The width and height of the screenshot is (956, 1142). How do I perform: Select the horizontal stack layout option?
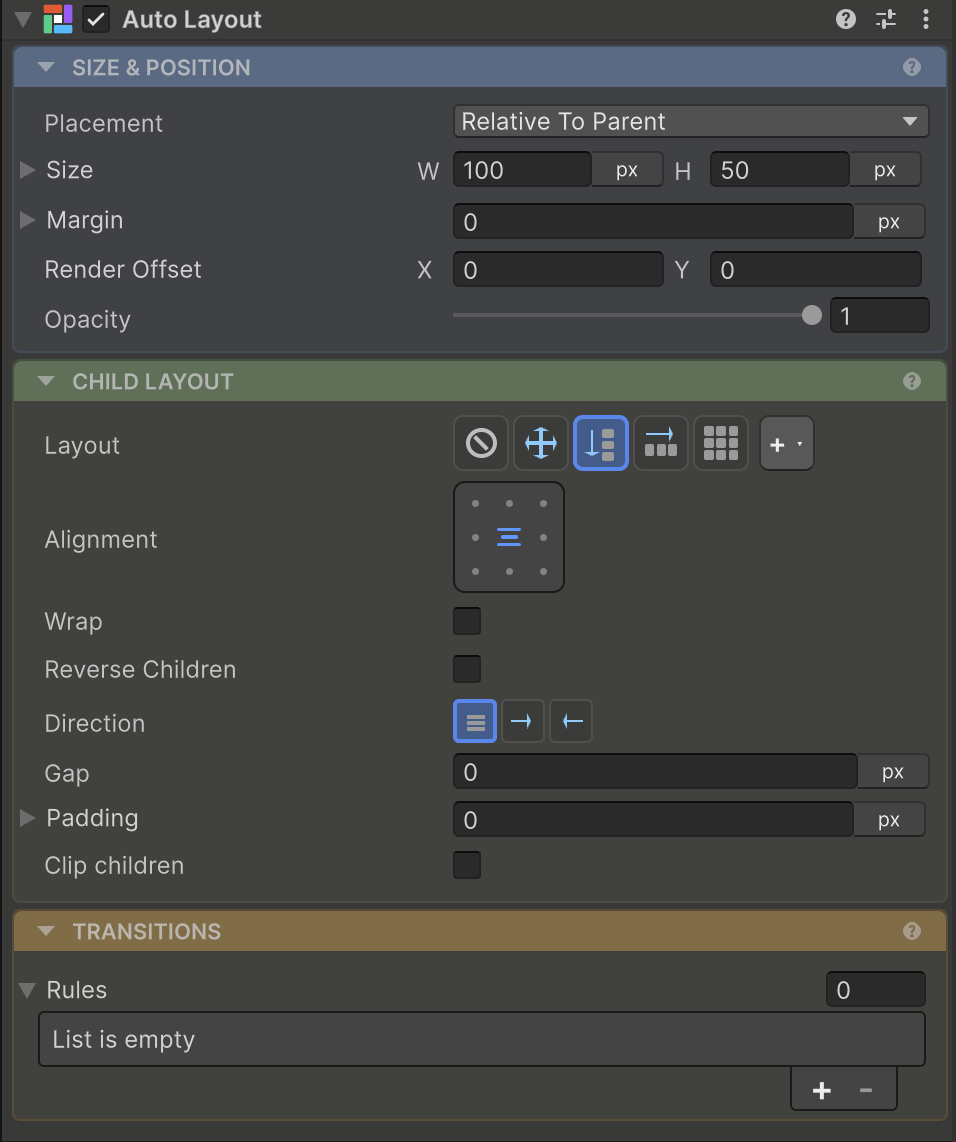point(661,443)
